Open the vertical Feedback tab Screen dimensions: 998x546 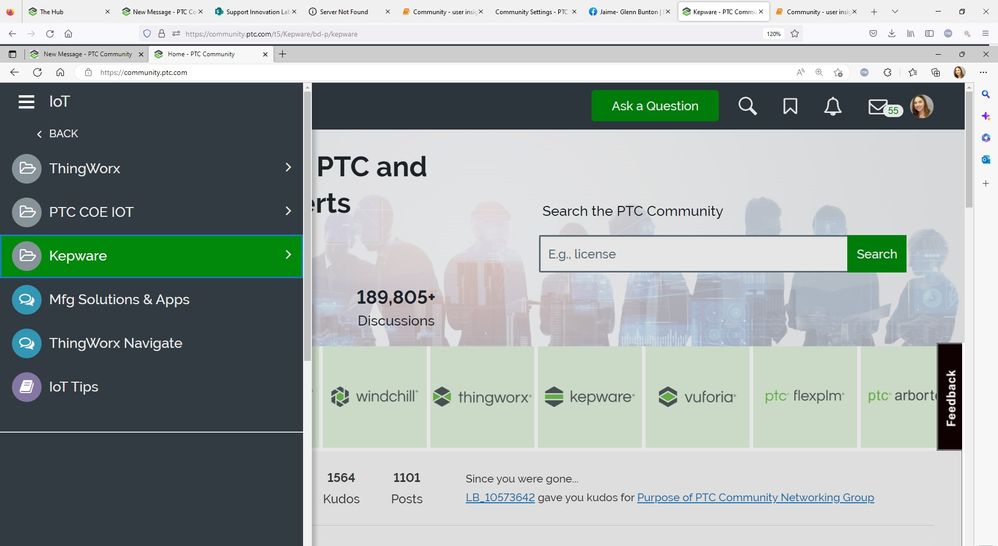950,397
